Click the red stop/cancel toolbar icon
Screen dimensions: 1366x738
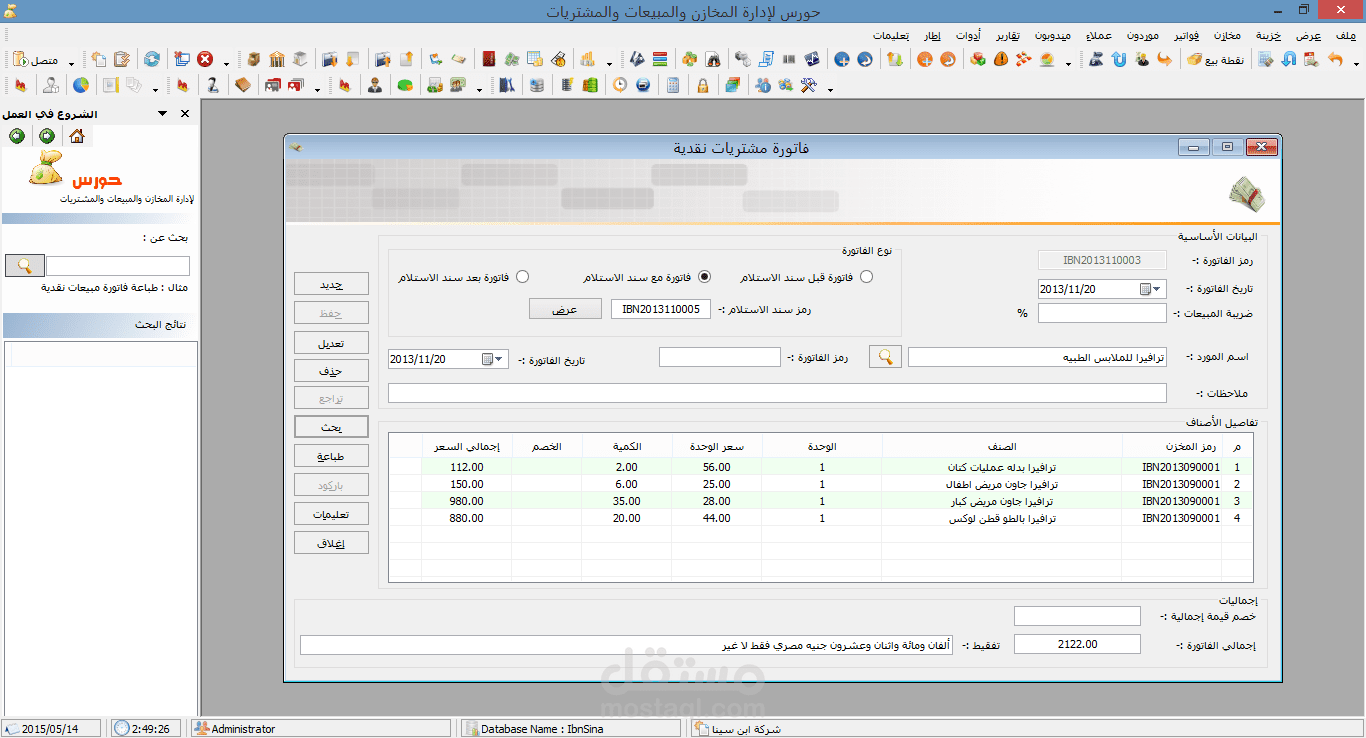[x=205, y=59]
